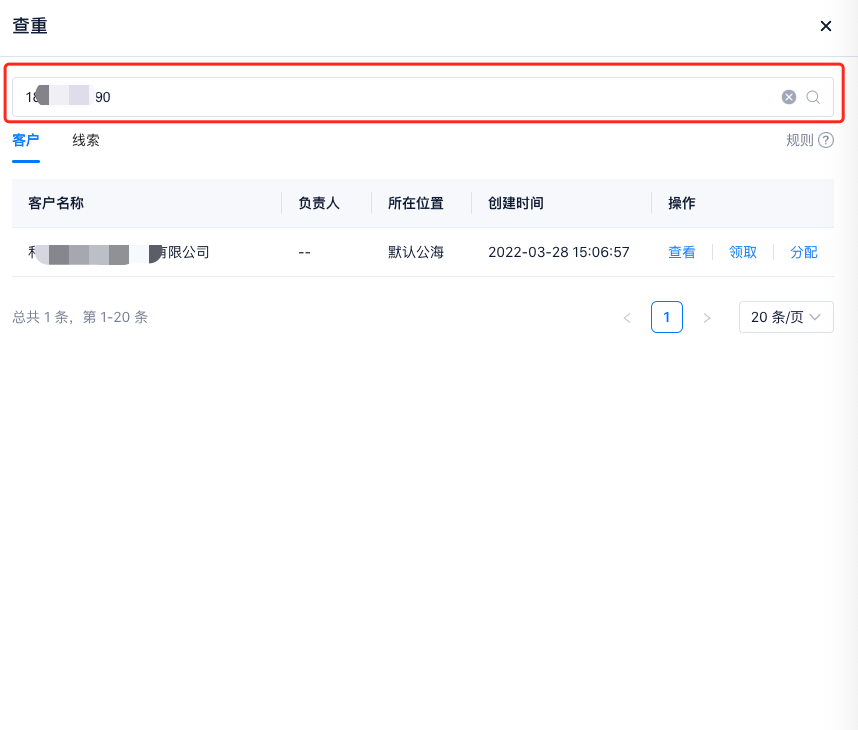Go to next page using right arrow

(x=707, y=318)
